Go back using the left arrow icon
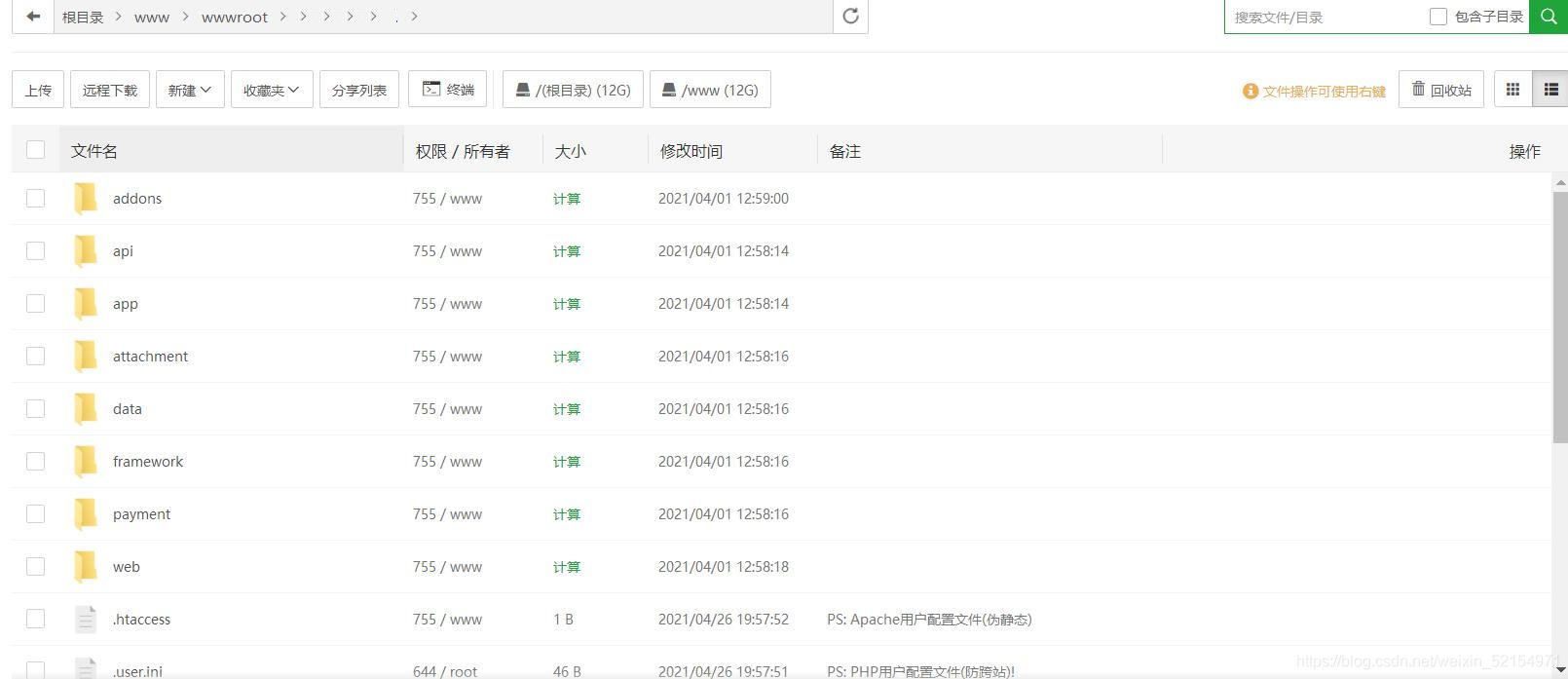Screen dimensions: 1568x679 click(x=33, y=17)
